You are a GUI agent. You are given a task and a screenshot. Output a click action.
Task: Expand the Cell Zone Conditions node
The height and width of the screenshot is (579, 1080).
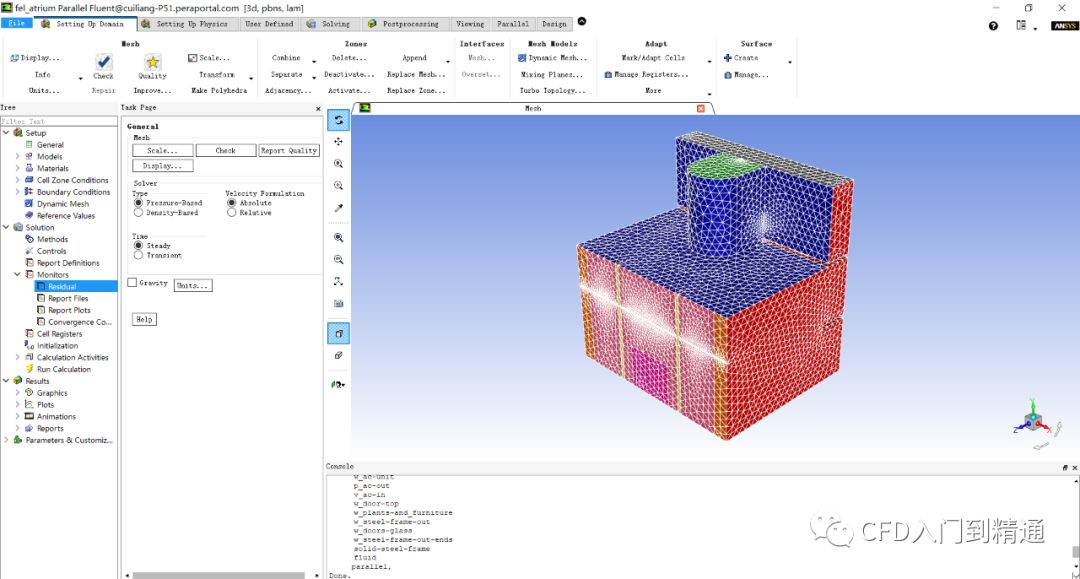click(17, 180)
